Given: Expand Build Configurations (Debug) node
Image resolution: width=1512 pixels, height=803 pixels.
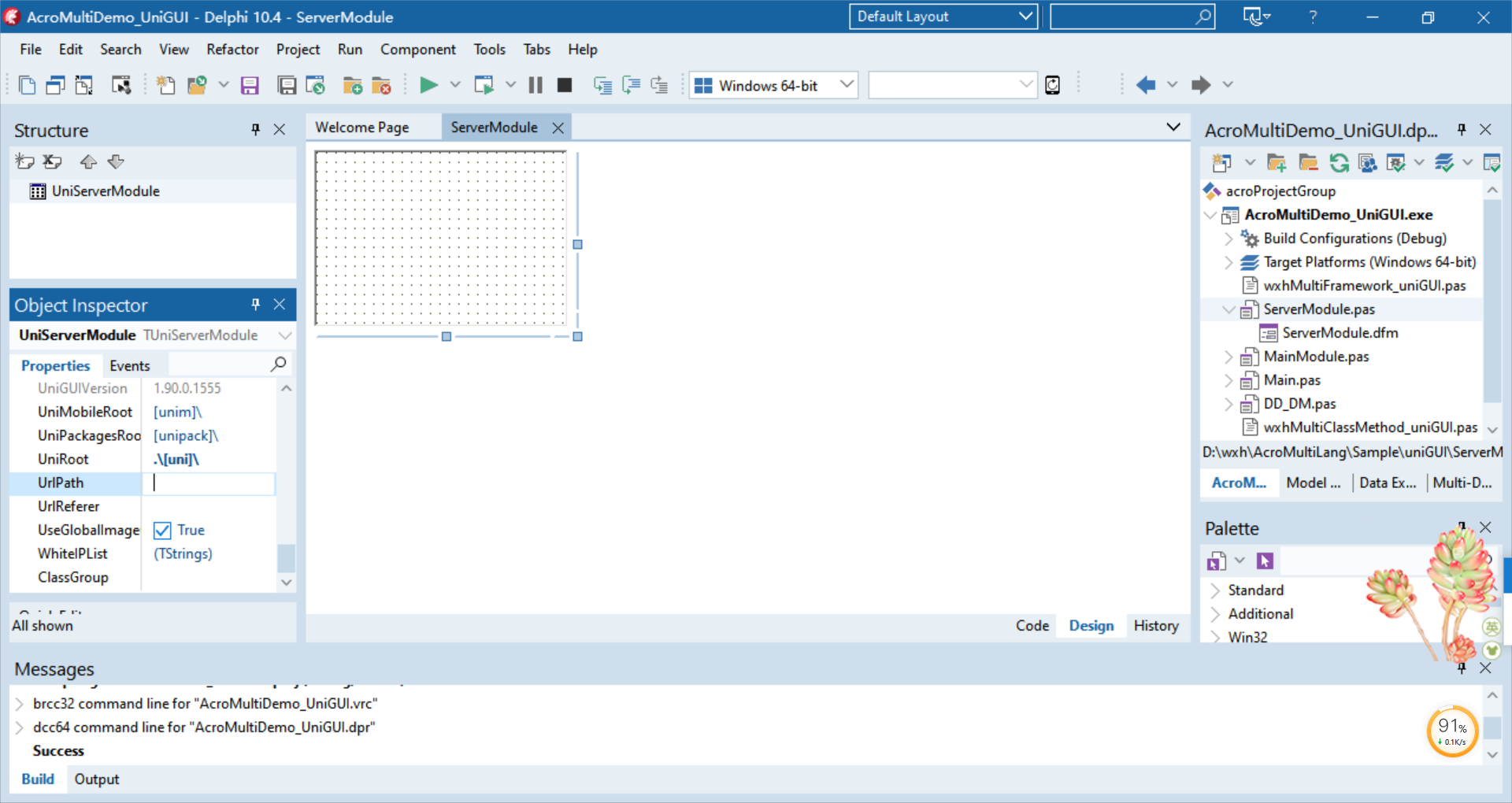Looking at the screenshot, I should point(1228,238).
